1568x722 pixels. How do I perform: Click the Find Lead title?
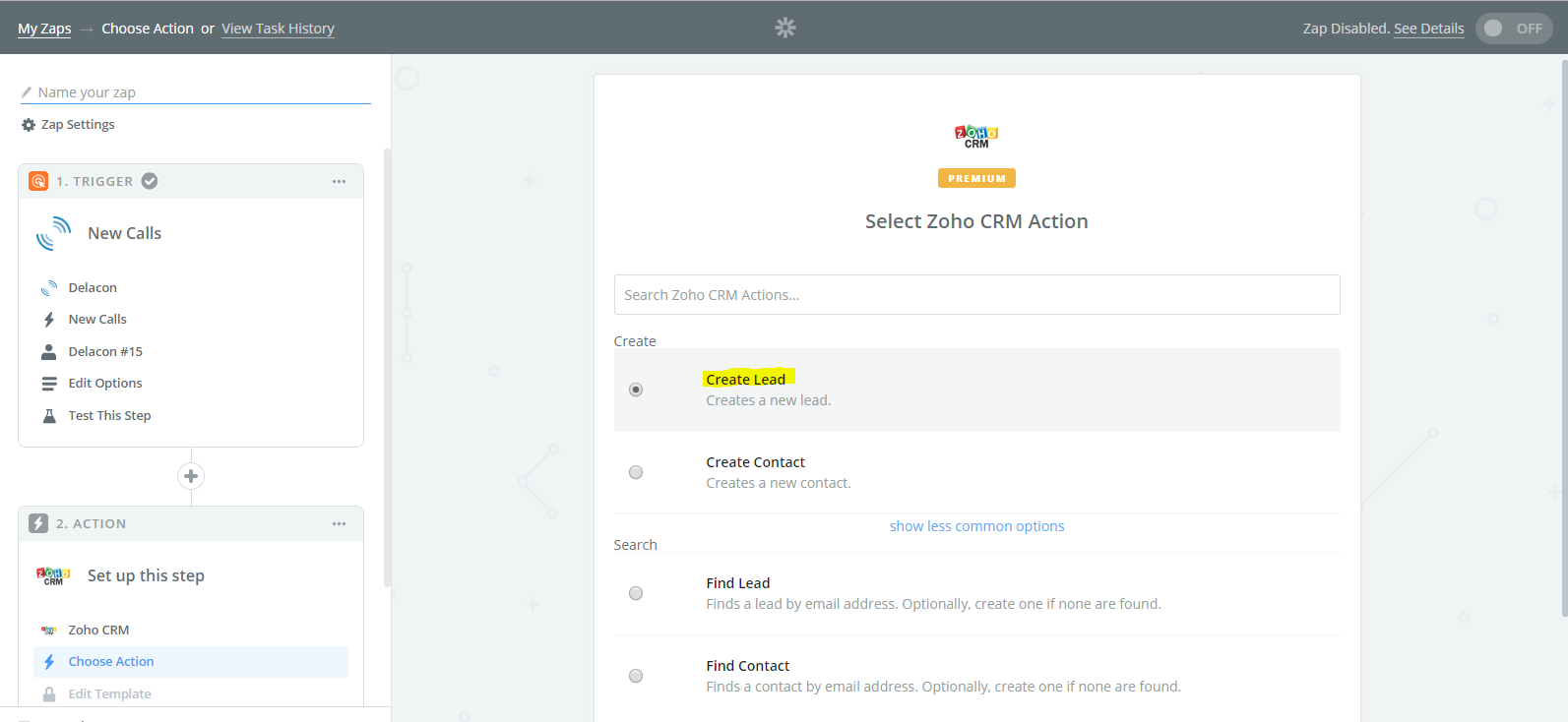pos(738,583)
